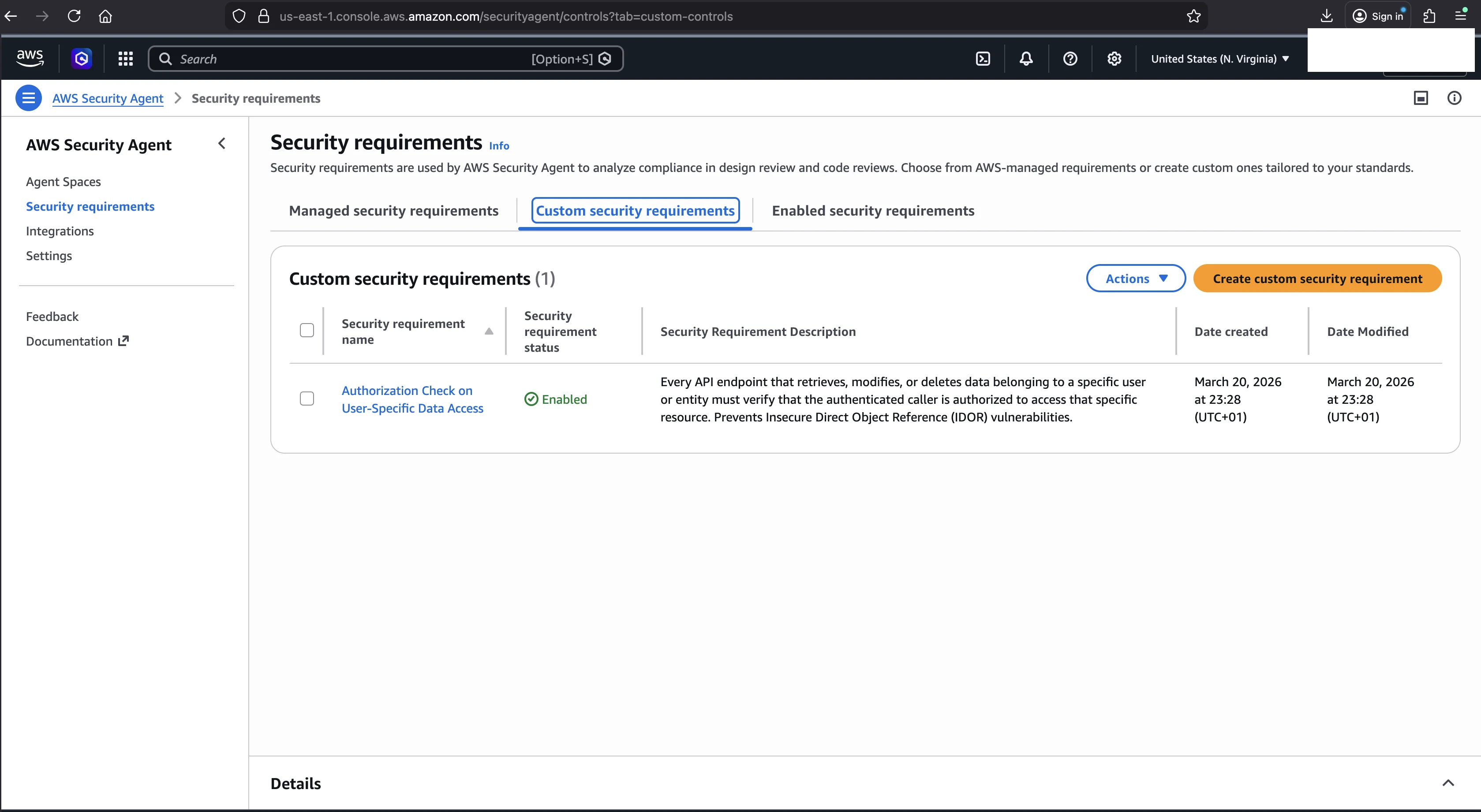Reload the page with refresh icon
The width and height of the screenshot is (1481, 812).
[x=74, y=16]
